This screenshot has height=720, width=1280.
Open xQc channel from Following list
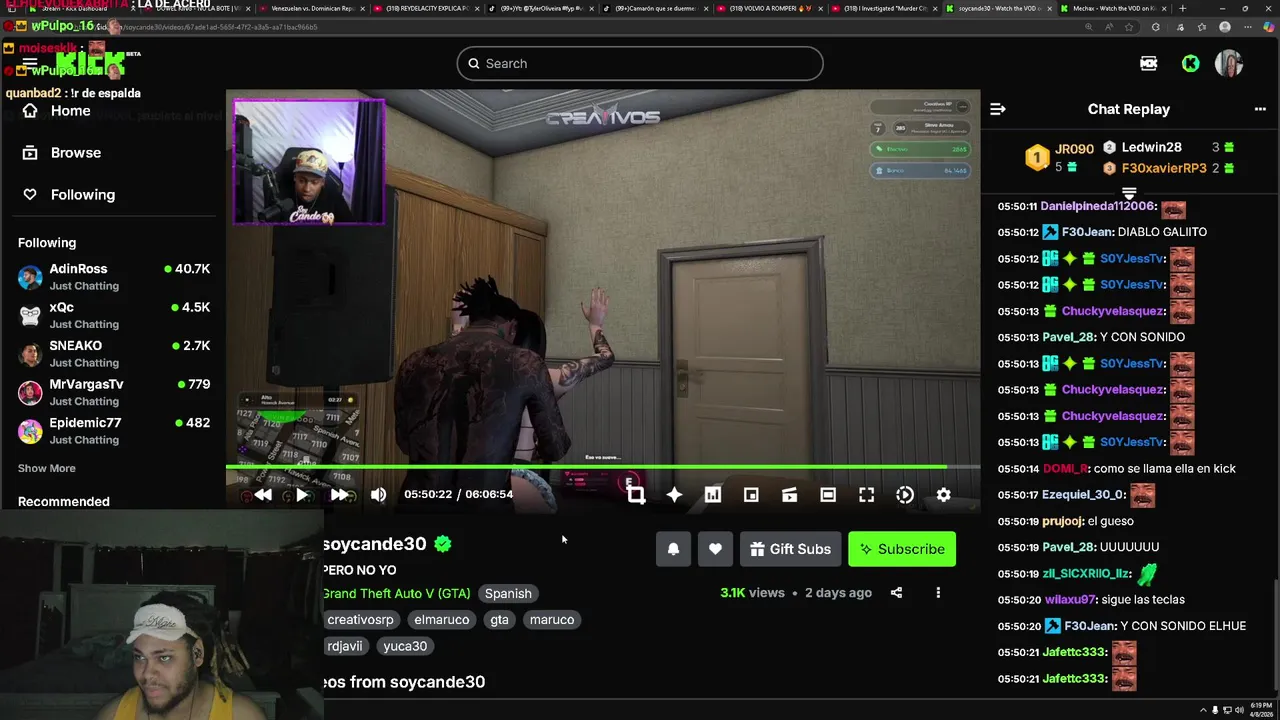click(113, 315)
